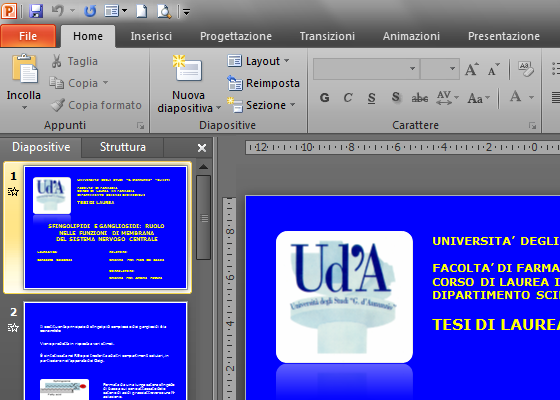560x400 pixels.
Task: Click the slide pane scrollbar up arrow
Action: (204, 167)
